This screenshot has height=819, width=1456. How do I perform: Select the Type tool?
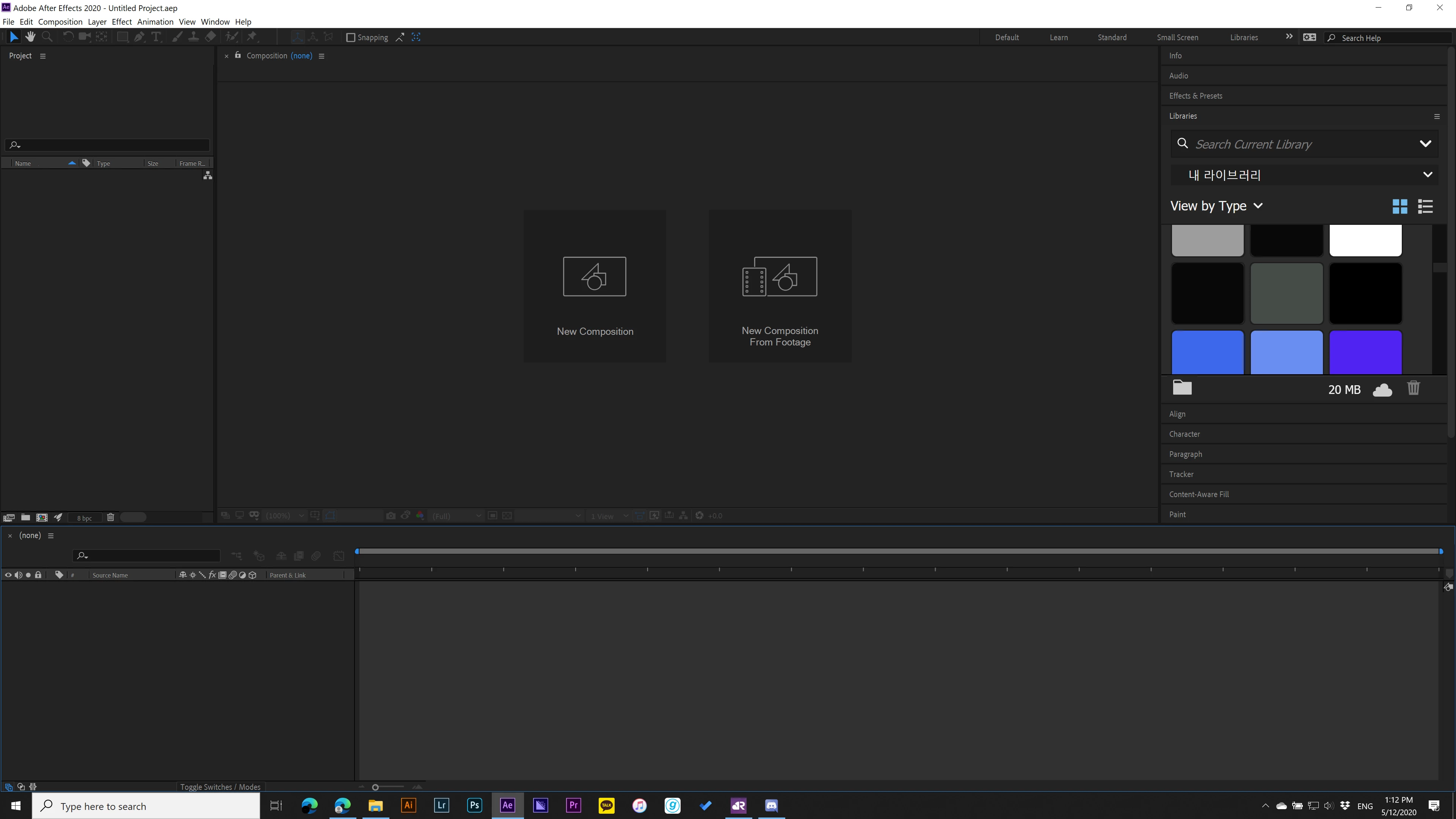click(156, 37)
